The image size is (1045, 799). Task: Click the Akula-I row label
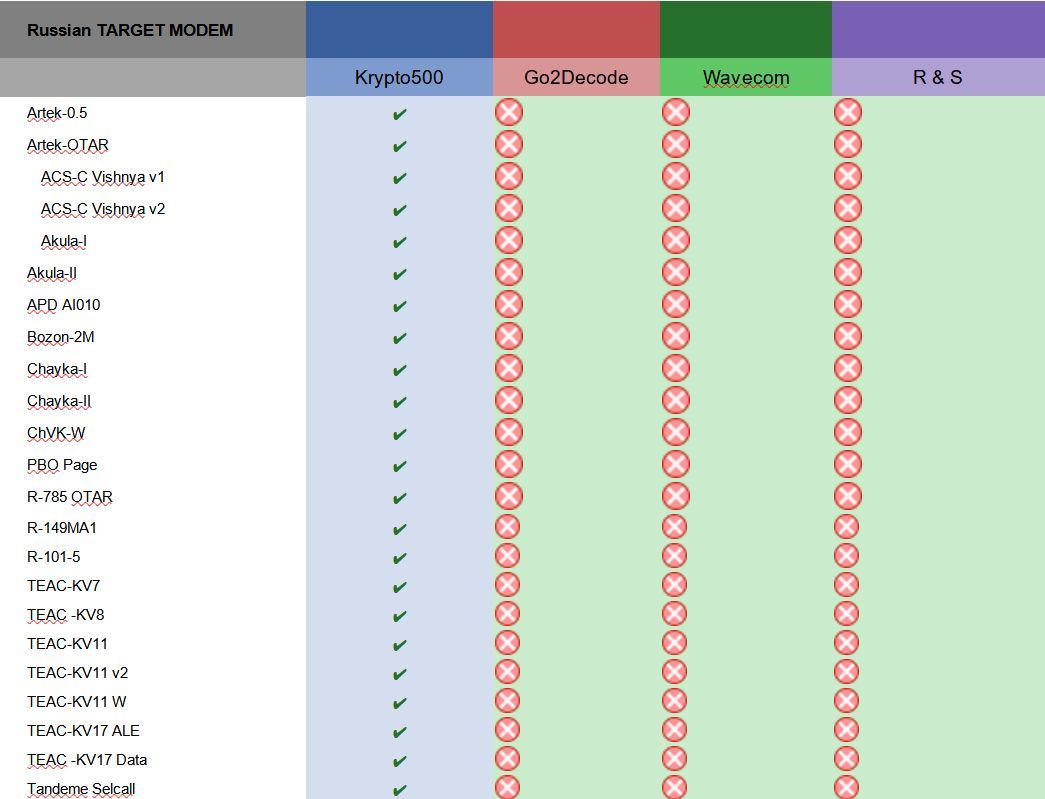[x=63, y=241]
